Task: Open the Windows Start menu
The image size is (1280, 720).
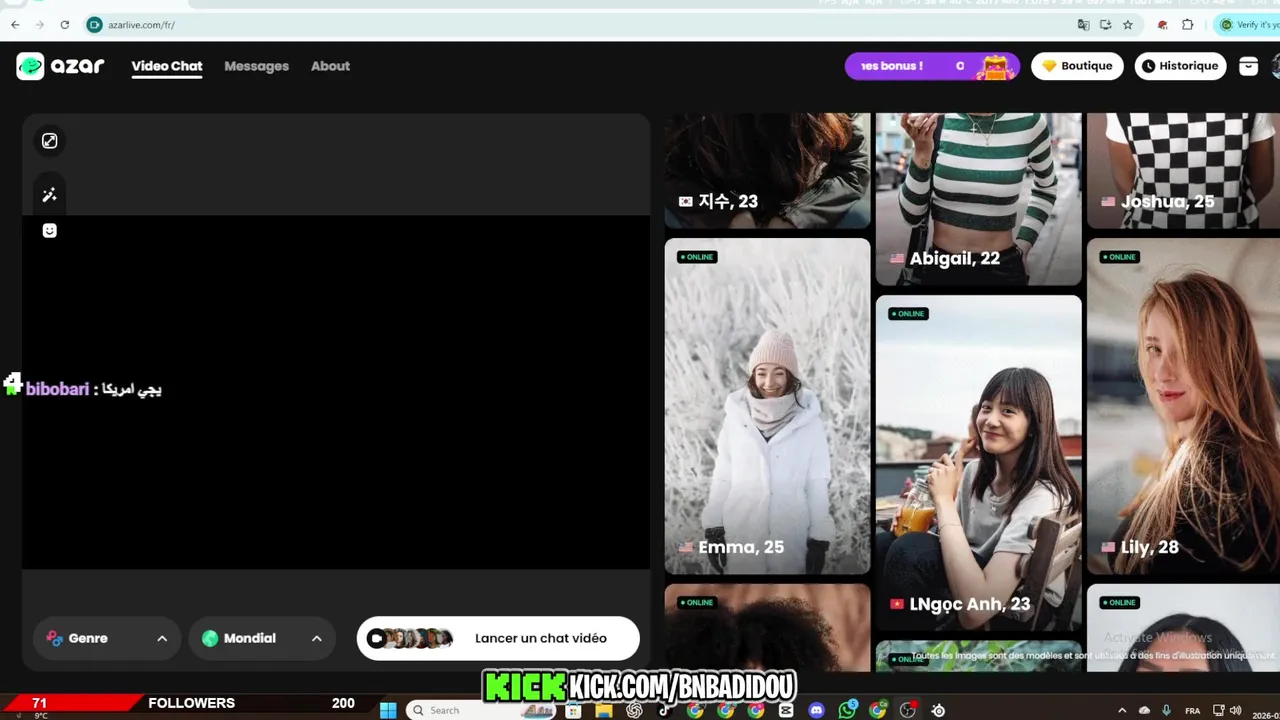Action: tap(388, 710)
